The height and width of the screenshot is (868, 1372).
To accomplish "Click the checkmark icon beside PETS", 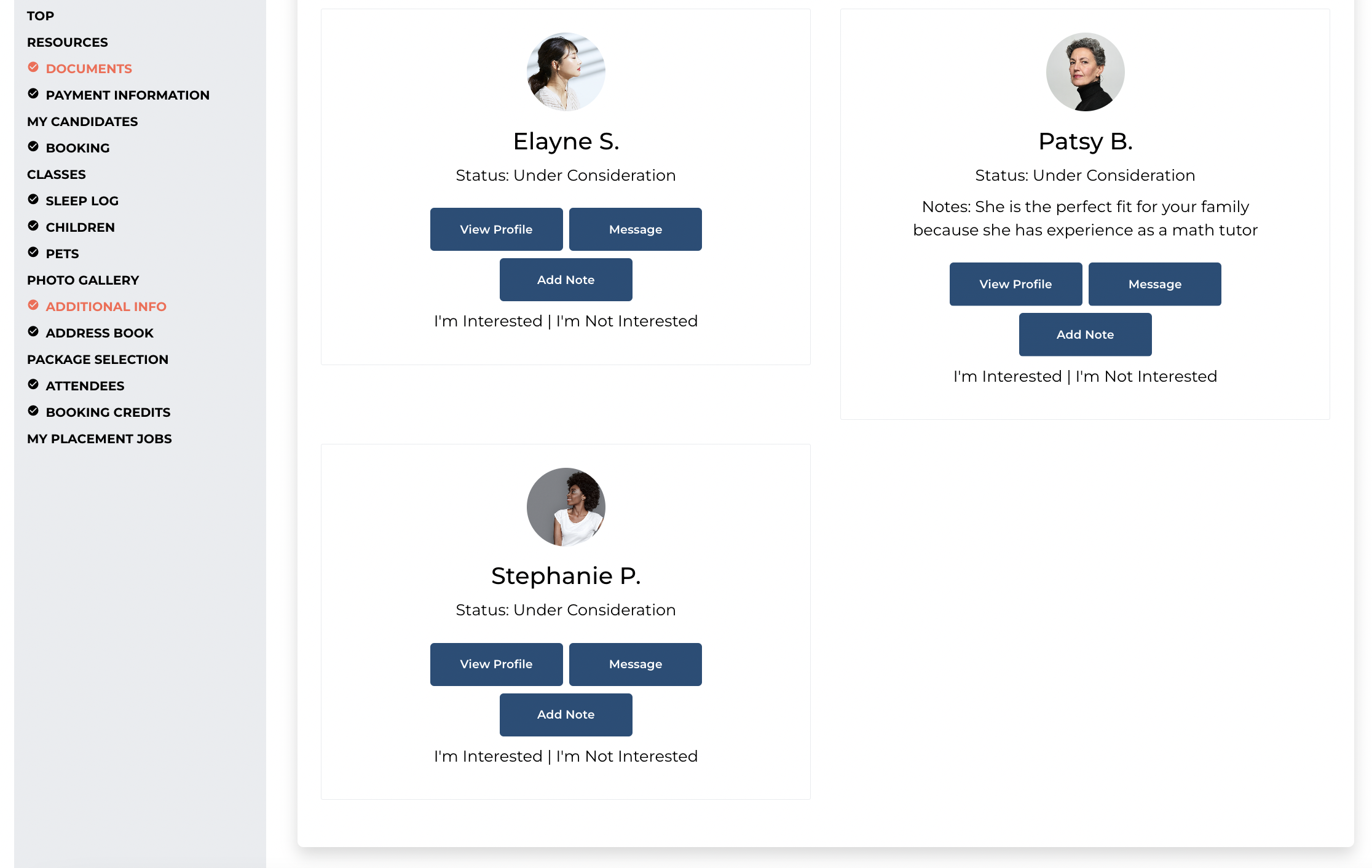I will click(34, 252).
